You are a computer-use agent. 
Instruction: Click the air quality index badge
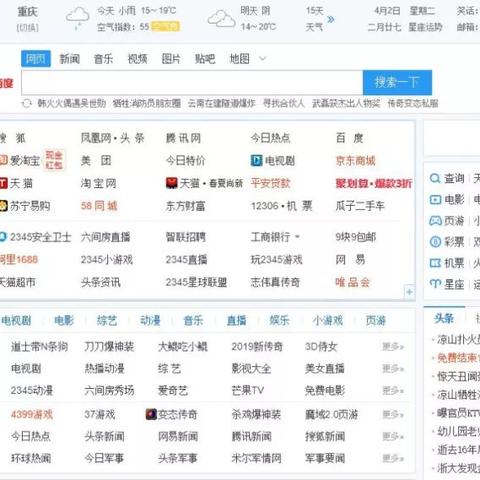pyautogui.click(x=165, y=27)
